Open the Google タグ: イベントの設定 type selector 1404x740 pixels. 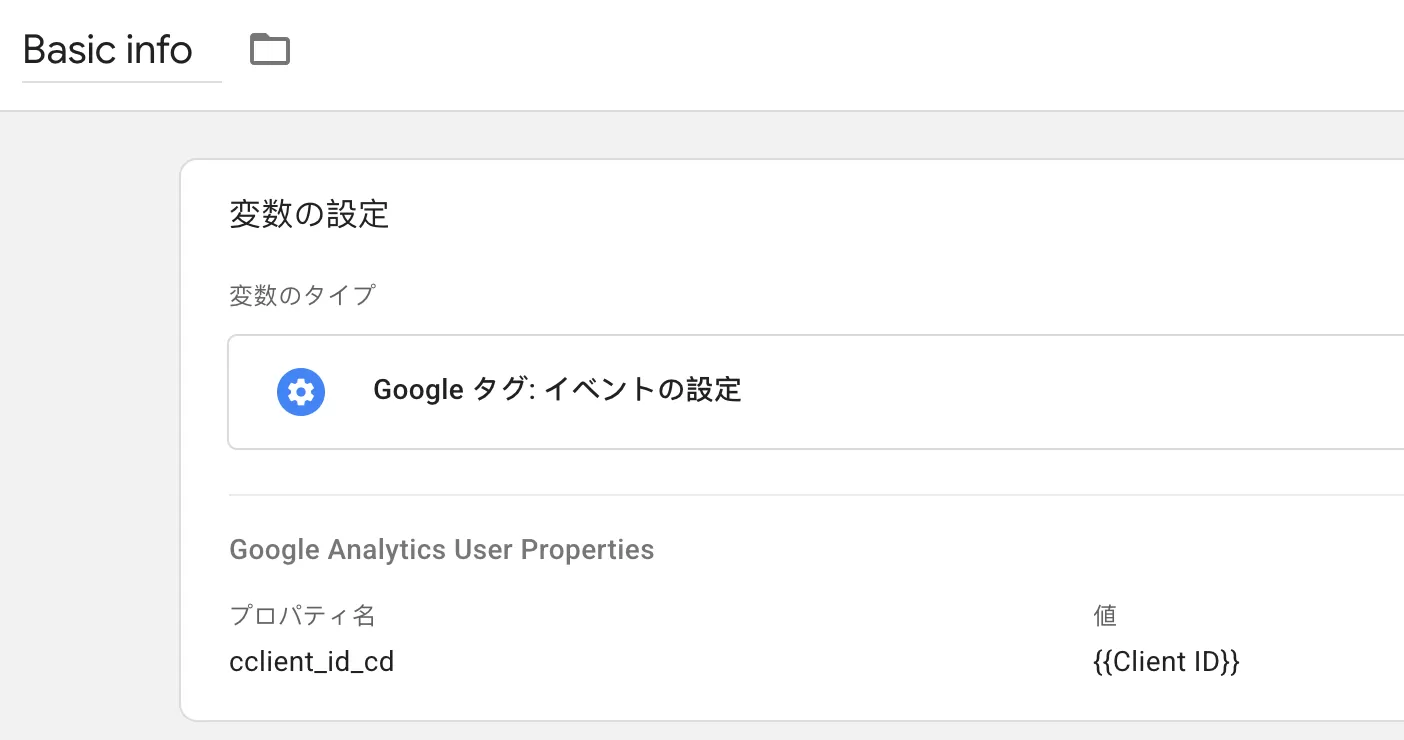[815, 392]
